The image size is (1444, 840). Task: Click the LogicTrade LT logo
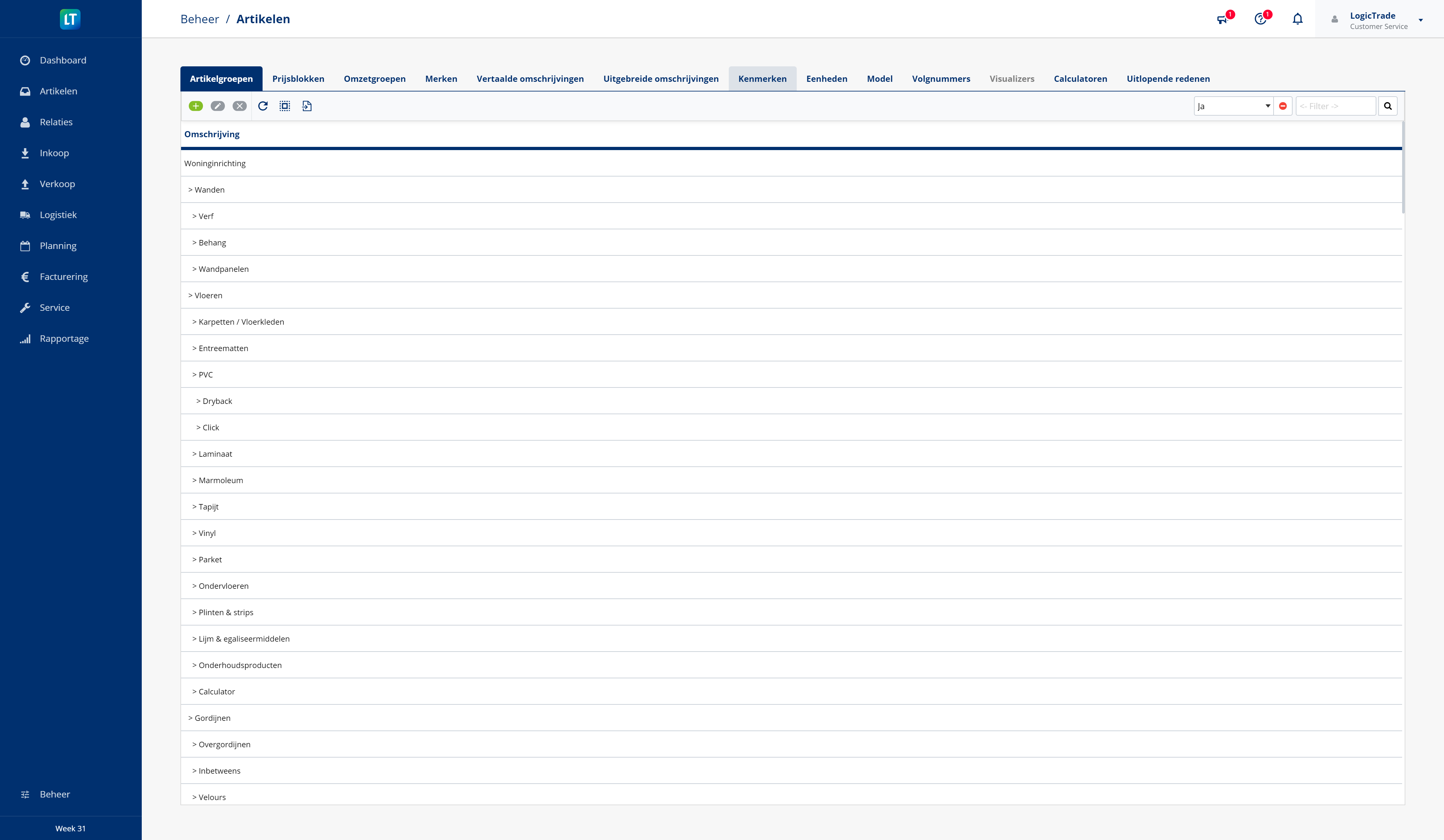pos(70,19)
